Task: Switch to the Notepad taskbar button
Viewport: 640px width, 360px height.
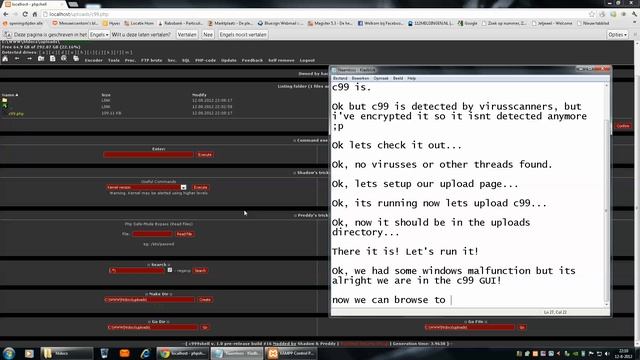Action: point(237,353)
